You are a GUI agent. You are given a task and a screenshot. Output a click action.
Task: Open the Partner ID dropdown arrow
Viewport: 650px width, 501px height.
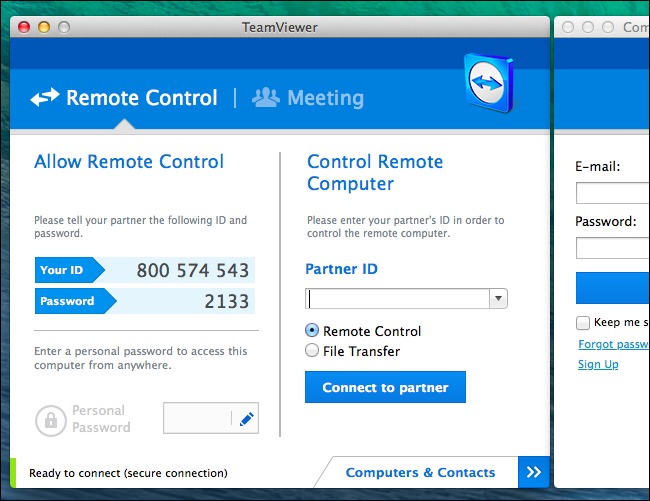coord(498,298)
